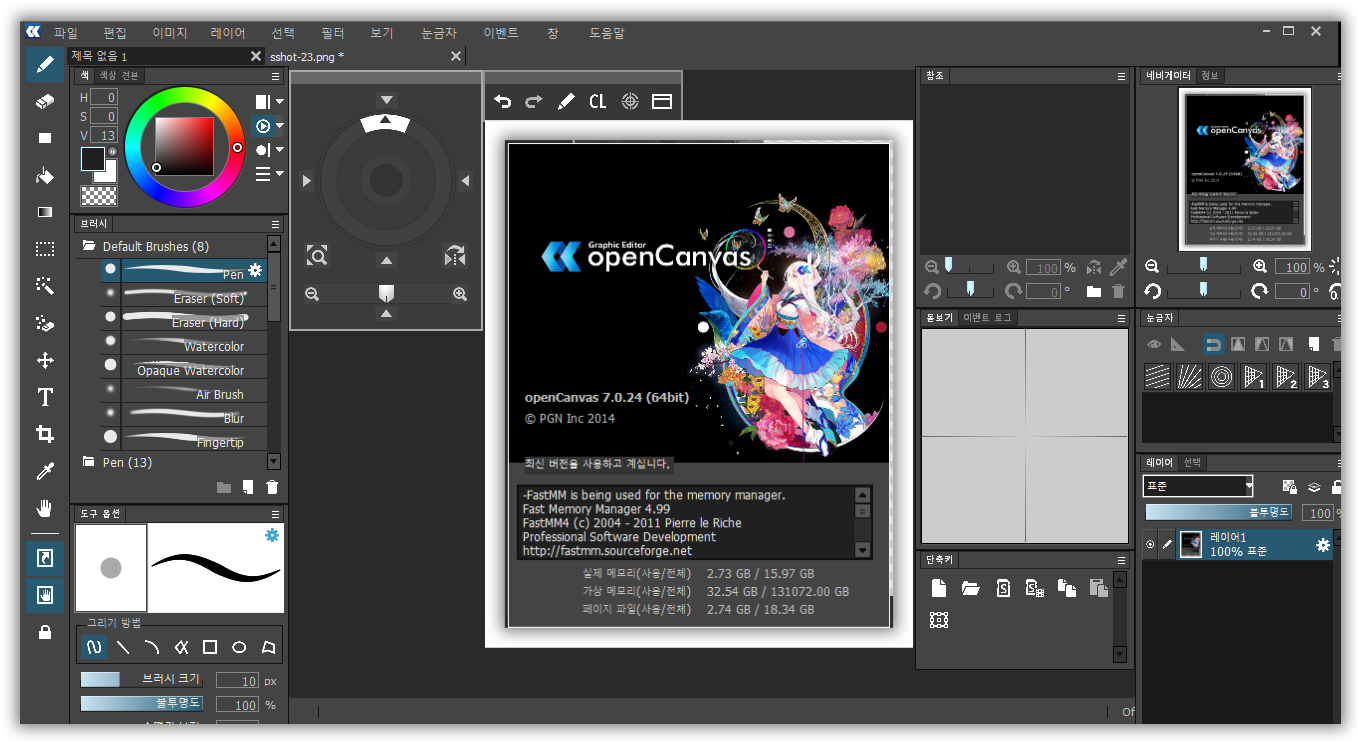Select the parallel lines ruler
The image size is (1361, 744).
pyautogui.click(x=1157, y=376)
